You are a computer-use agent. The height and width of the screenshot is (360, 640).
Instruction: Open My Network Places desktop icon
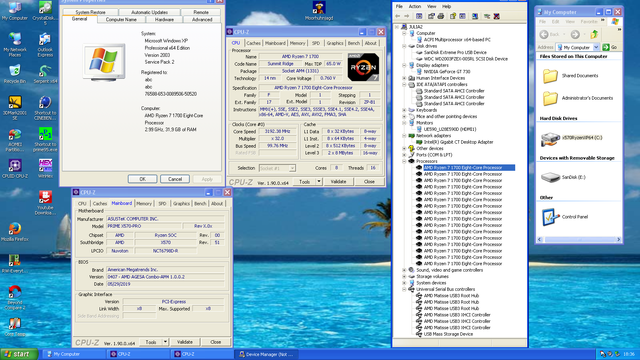[x=15, y=44]
